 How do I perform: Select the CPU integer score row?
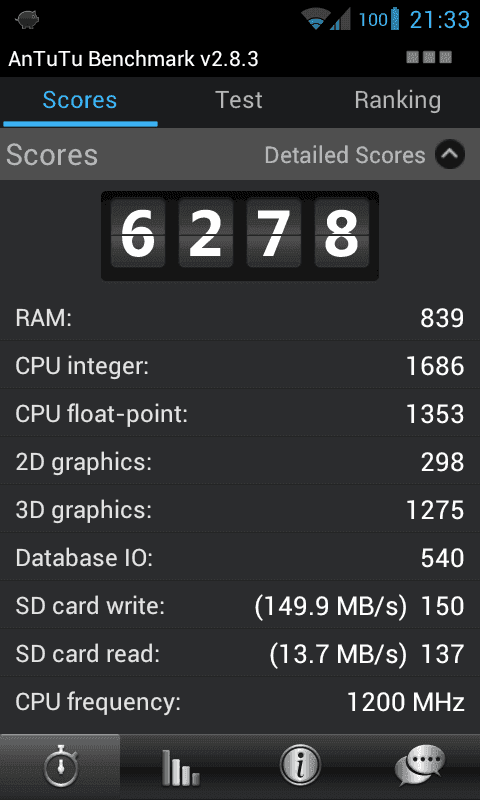[x=240, y=366]
